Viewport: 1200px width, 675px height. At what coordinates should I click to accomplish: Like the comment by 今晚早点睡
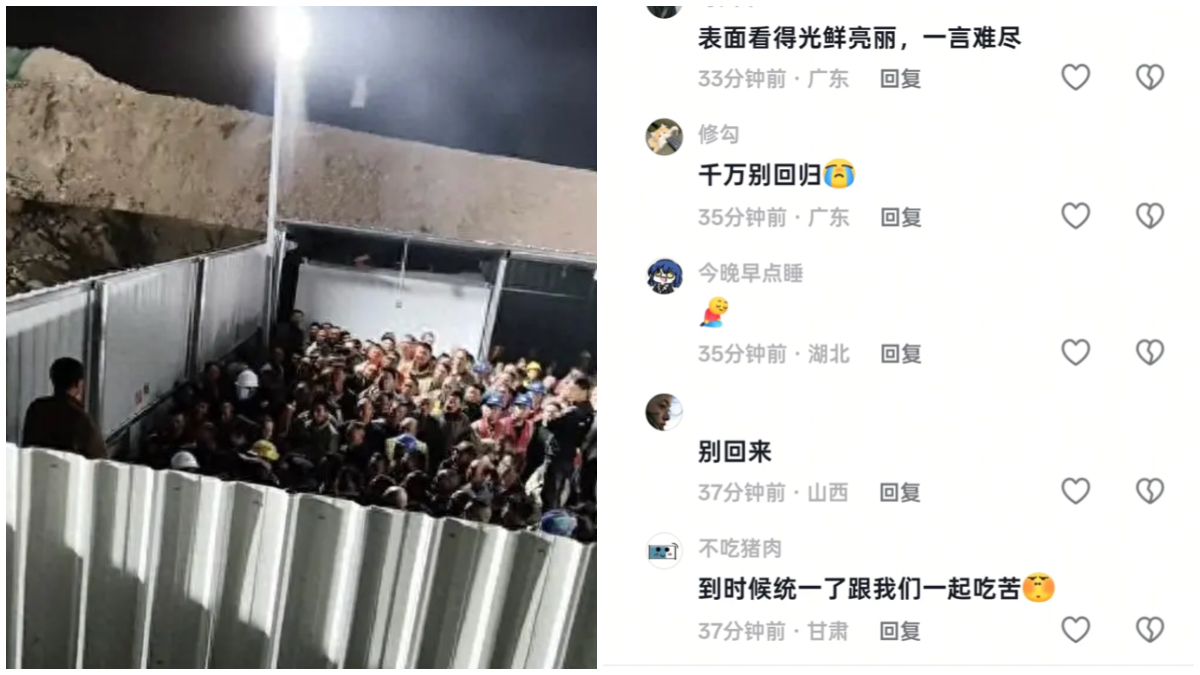[x=1075, y=352]
